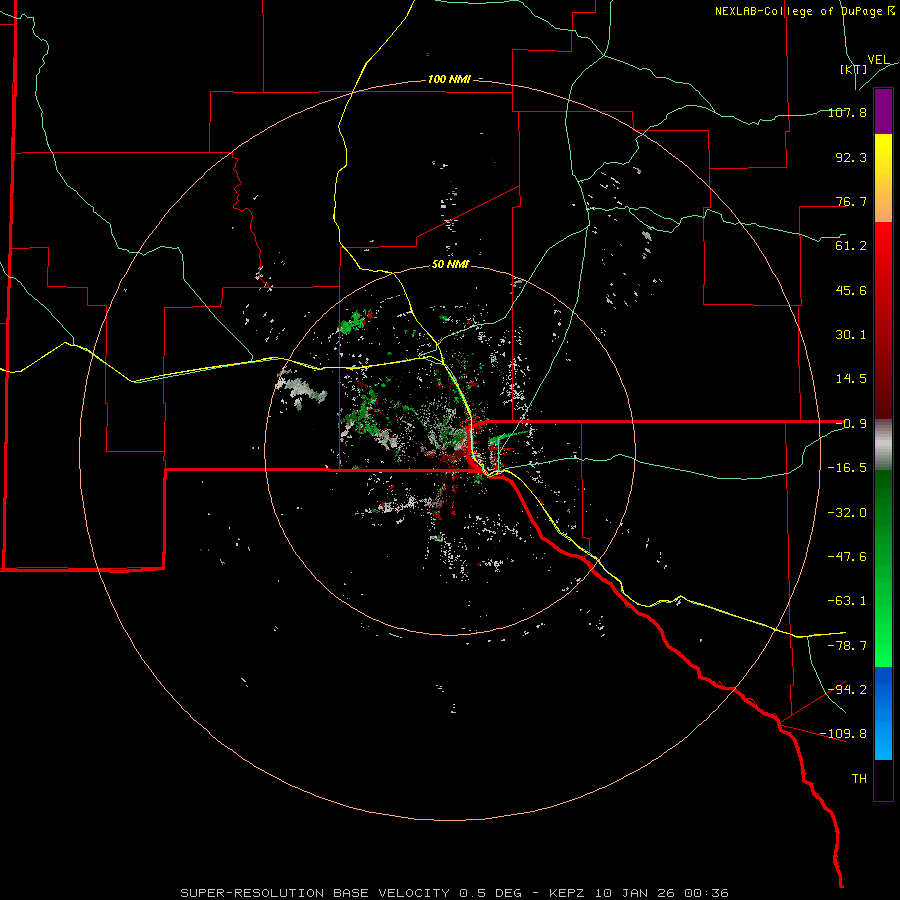Click the VEL legend title
900x900 pixels.
pyautogui.click(x=878, y=60)
